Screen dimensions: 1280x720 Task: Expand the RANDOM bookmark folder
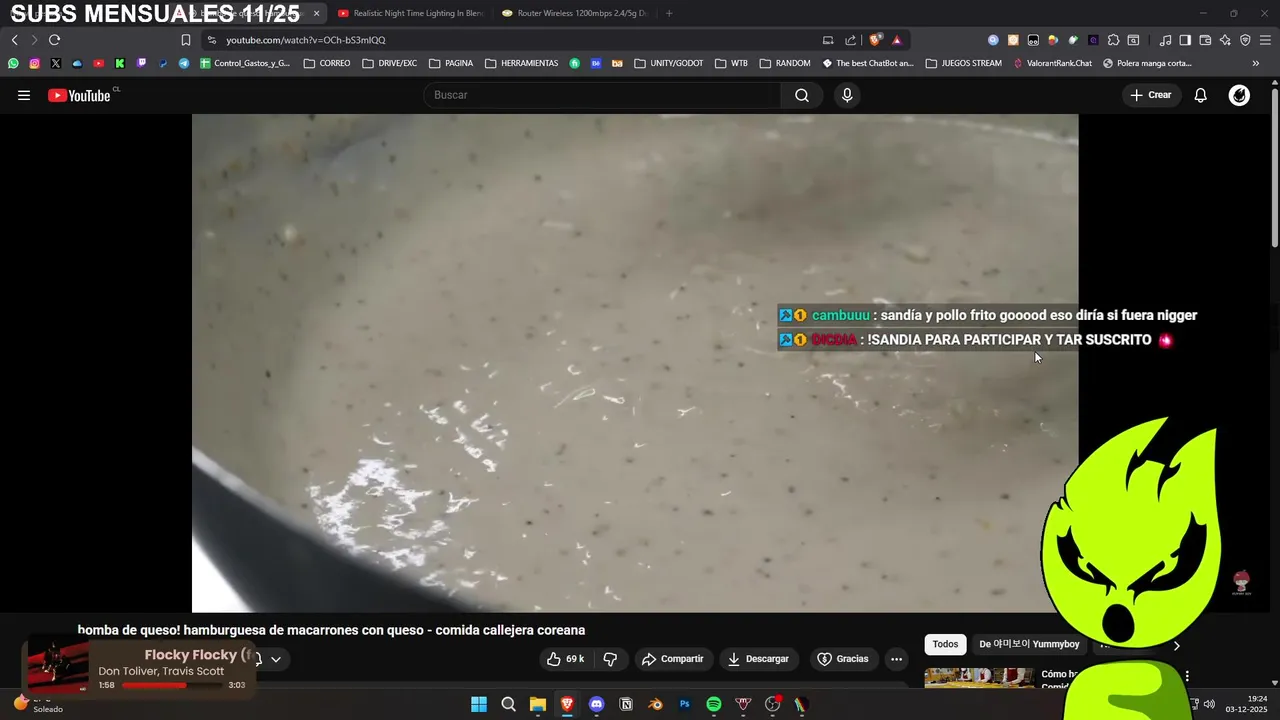pos(785,63)
